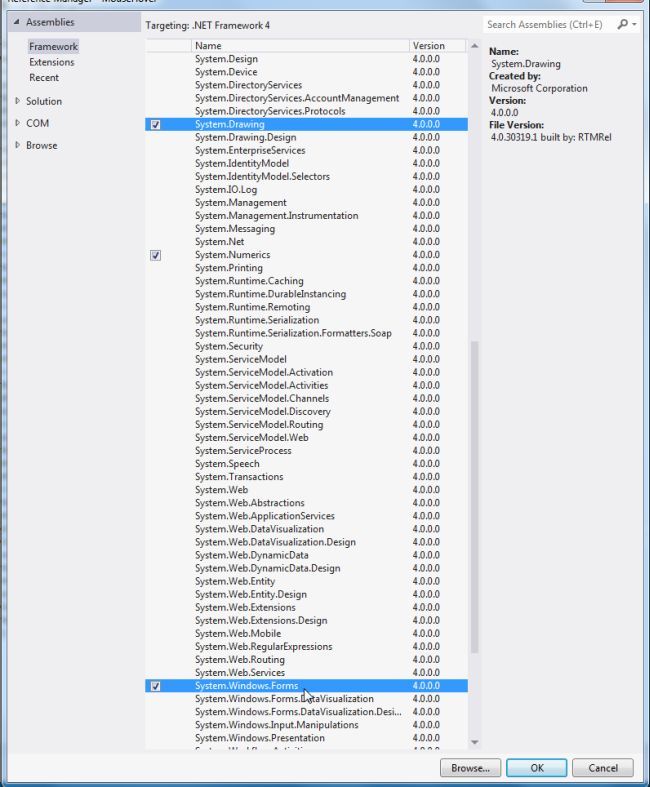Select System.Management.Instrumentation row
Image resolution: width=650 pixels, height=787 pixels.
tap(306, 215)
